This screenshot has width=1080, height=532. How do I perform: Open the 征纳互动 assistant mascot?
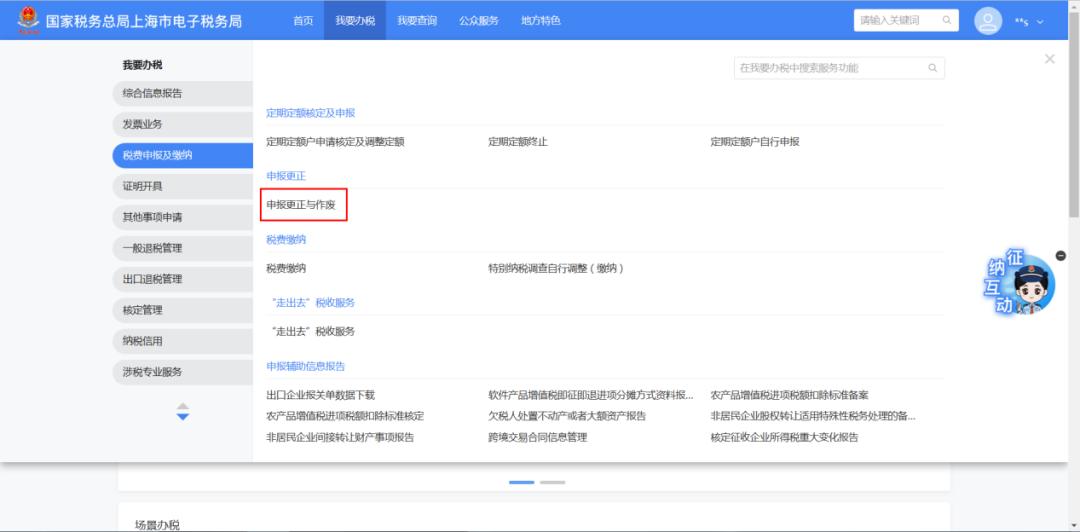point(1020,284)
